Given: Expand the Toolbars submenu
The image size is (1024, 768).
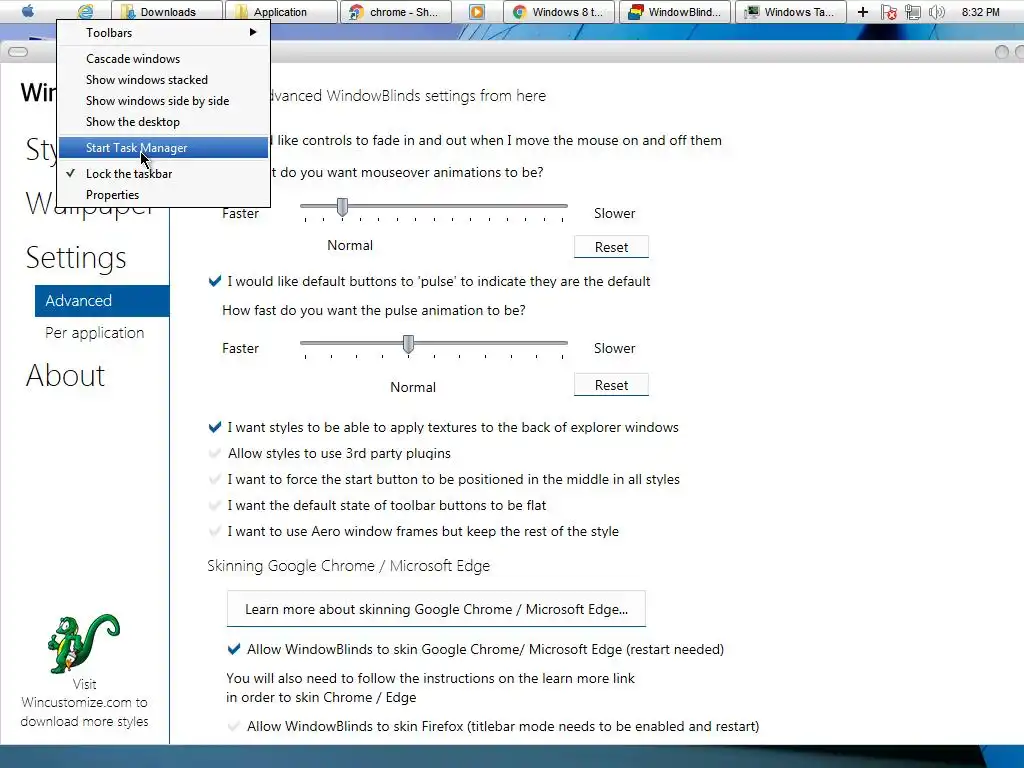Looking at the screenshot, I should (x=163, y=33).
